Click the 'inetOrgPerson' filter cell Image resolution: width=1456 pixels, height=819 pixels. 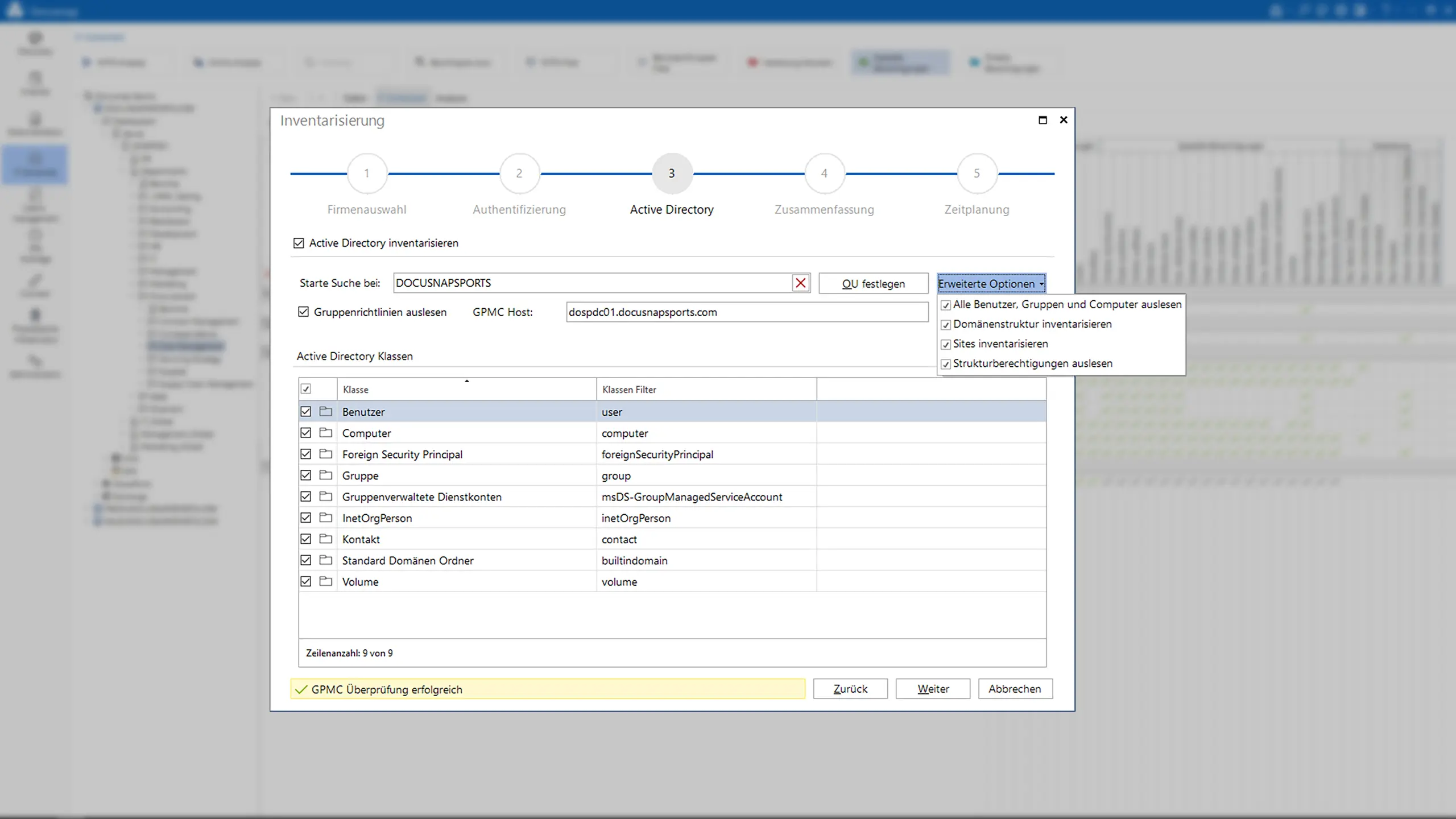click(706, 518)
